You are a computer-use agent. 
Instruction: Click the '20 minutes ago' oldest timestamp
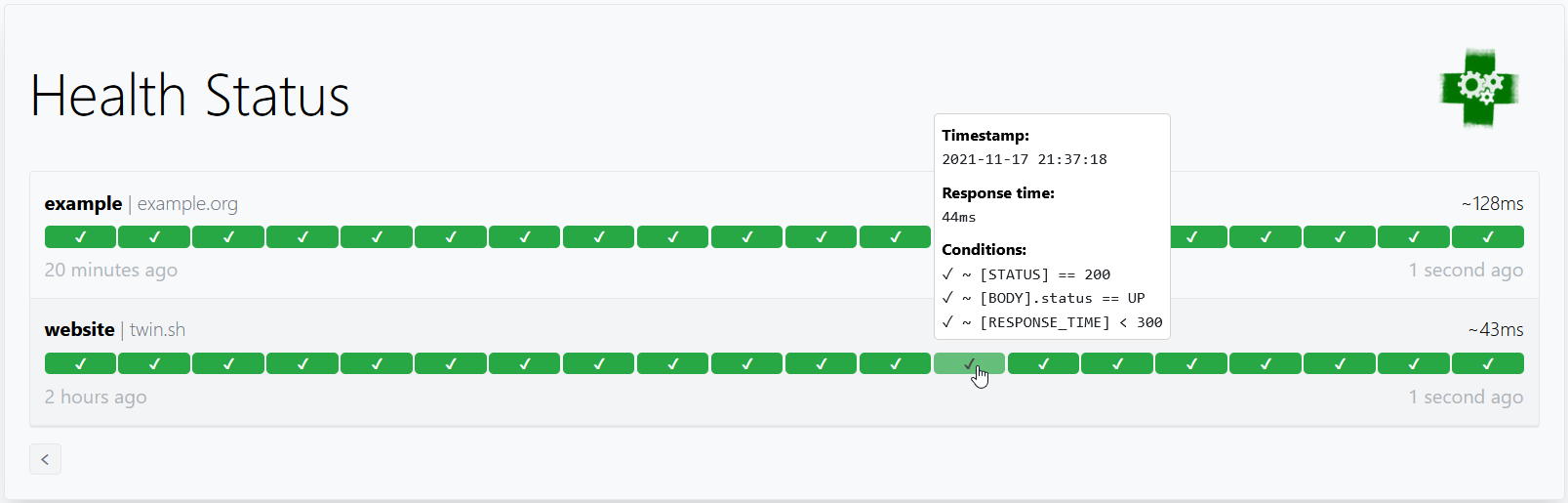111,271
